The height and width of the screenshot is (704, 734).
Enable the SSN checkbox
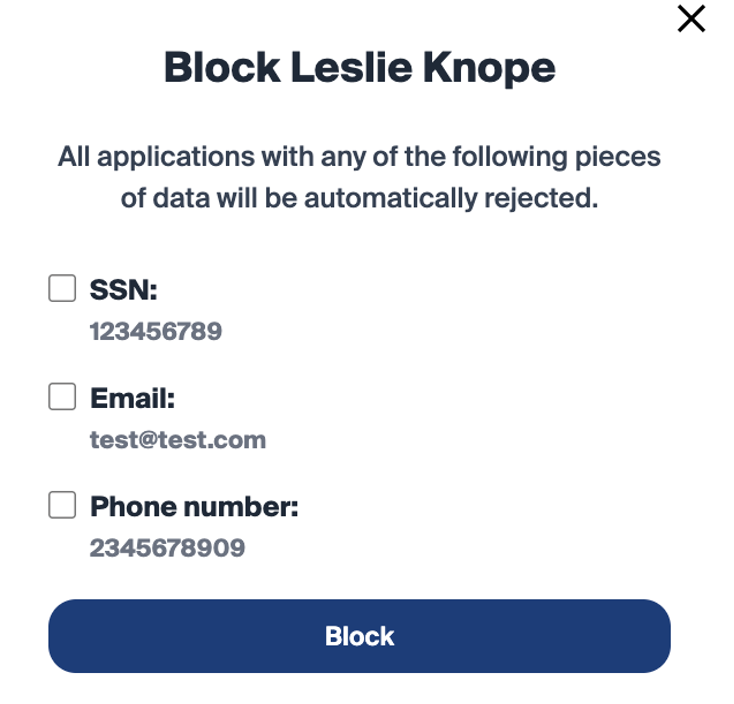click(x=62, y=289)
